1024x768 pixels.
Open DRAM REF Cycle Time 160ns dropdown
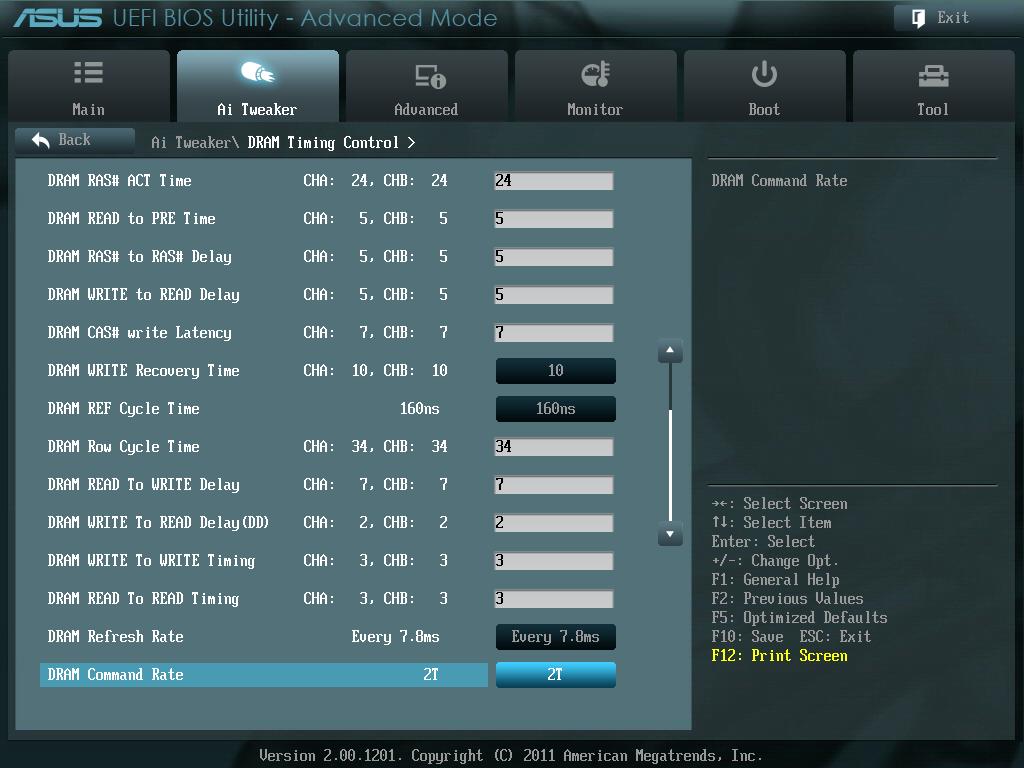point(556,409)
